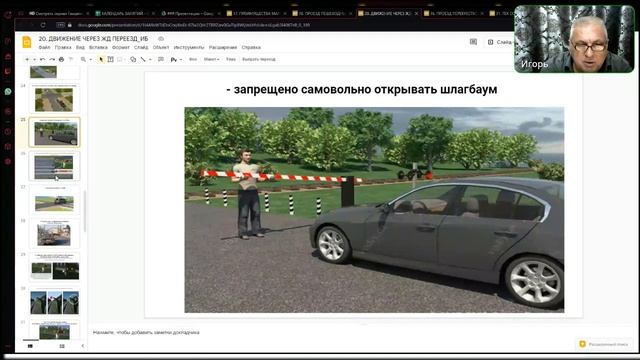This screenshot has height=360, width=640.
Task: Click the Выбрать переход transition button
Action: 259,60
